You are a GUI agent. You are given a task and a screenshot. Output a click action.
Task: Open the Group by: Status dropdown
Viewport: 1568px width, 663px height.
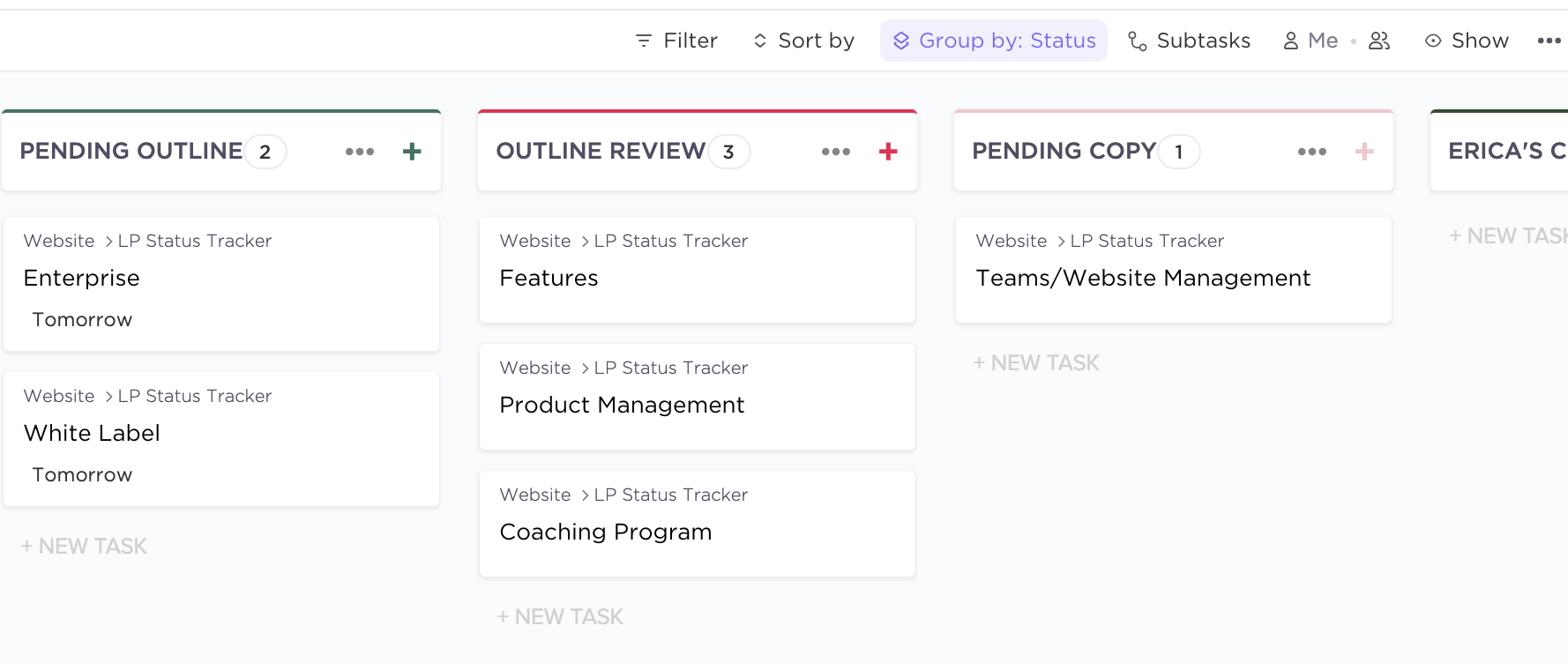(994, 41)
